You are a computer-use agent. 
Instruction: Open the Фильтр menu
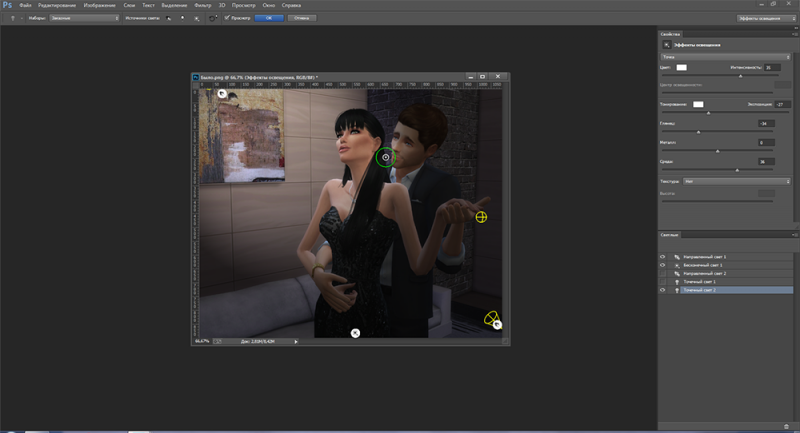[x=203, y=5]
